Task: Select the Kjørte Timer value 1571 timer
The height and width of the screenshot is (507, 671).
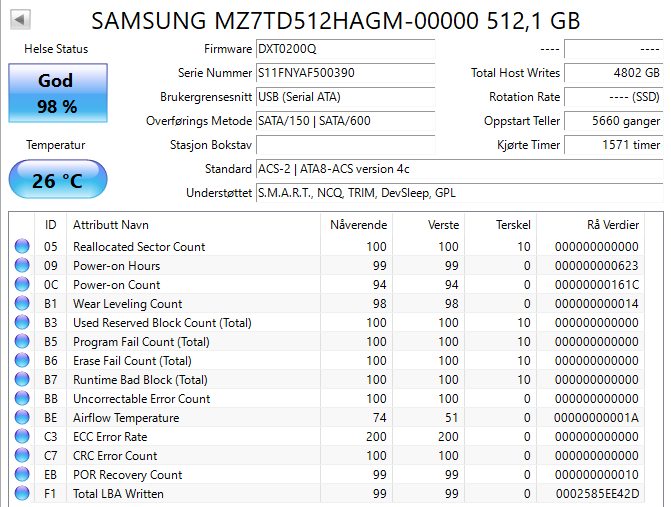Action: point(614,145)
